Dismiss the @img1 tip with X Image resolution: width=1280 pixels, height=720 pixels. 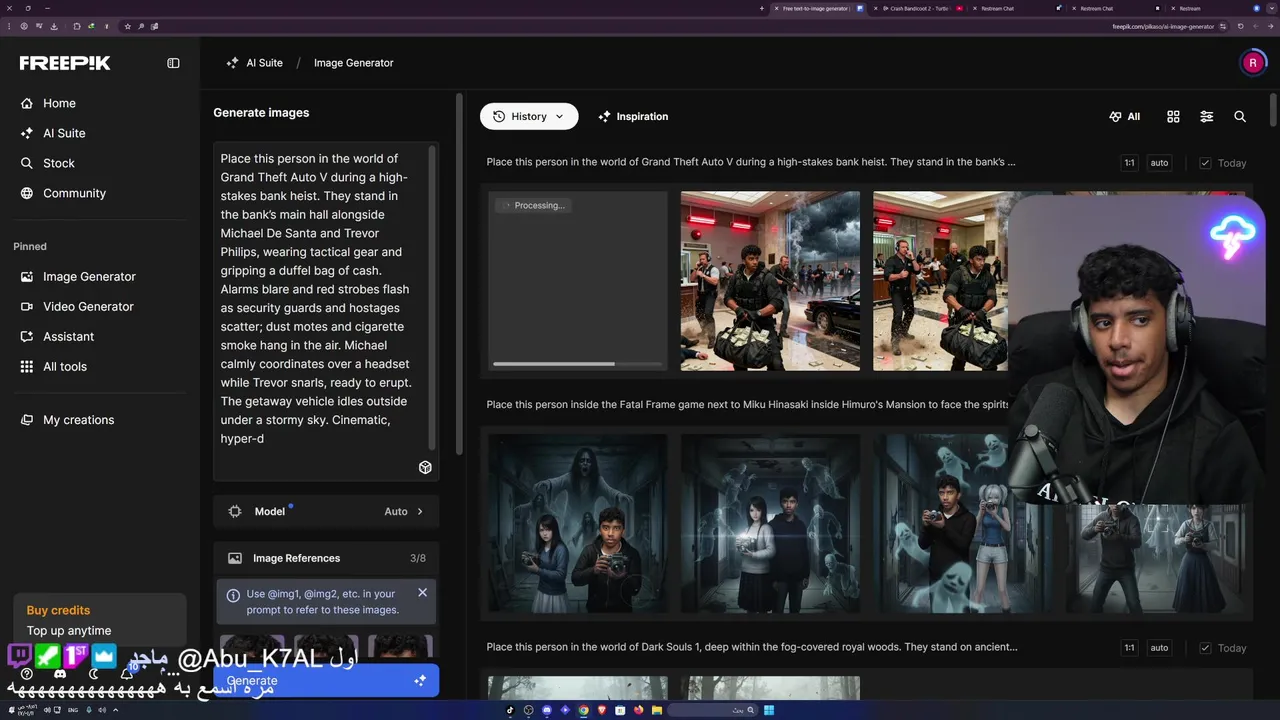coord(422,593)
